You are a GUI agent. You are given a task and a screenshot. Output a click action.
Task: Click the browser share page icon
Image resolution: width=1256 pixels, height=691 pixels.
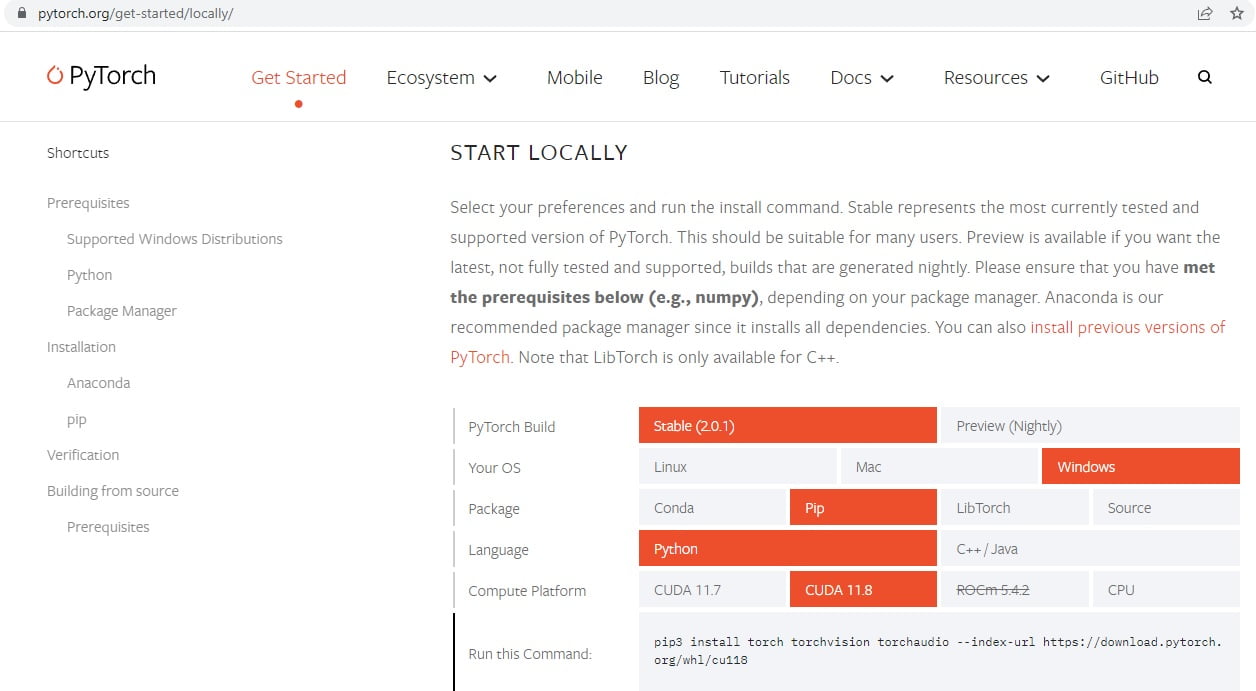coord(1205,14)
